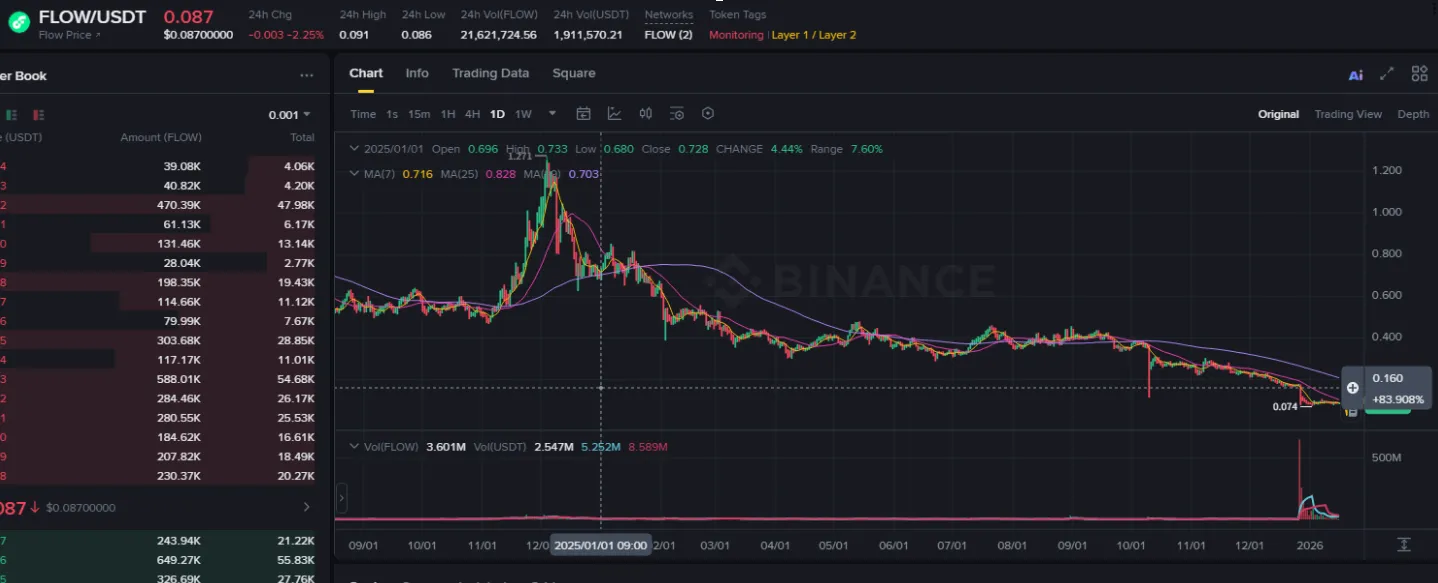Open the chart layout grid icon

click(1419, 74)
